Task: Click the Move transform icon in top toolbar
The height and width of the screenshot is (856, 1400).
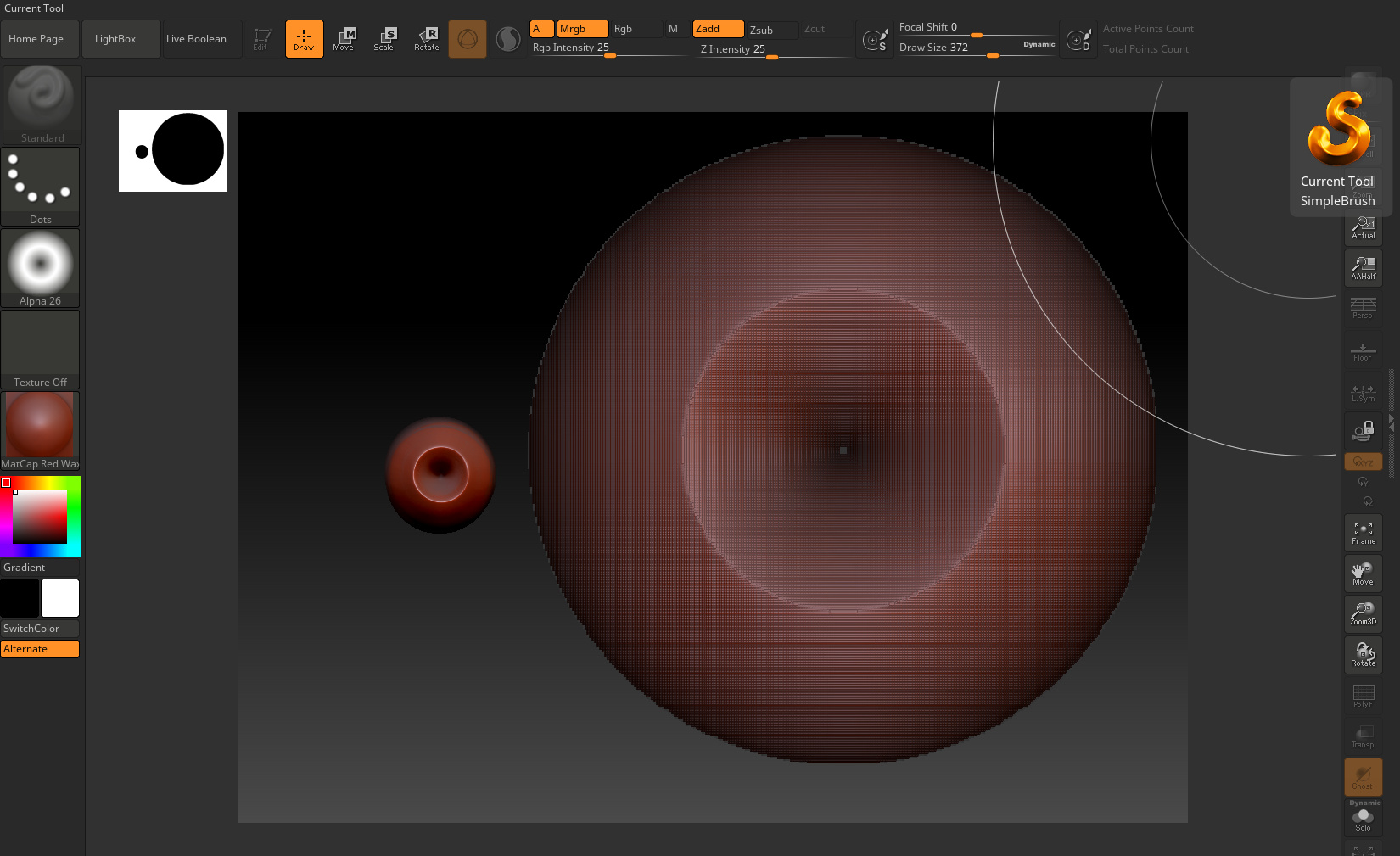Action: click(344, 39)
